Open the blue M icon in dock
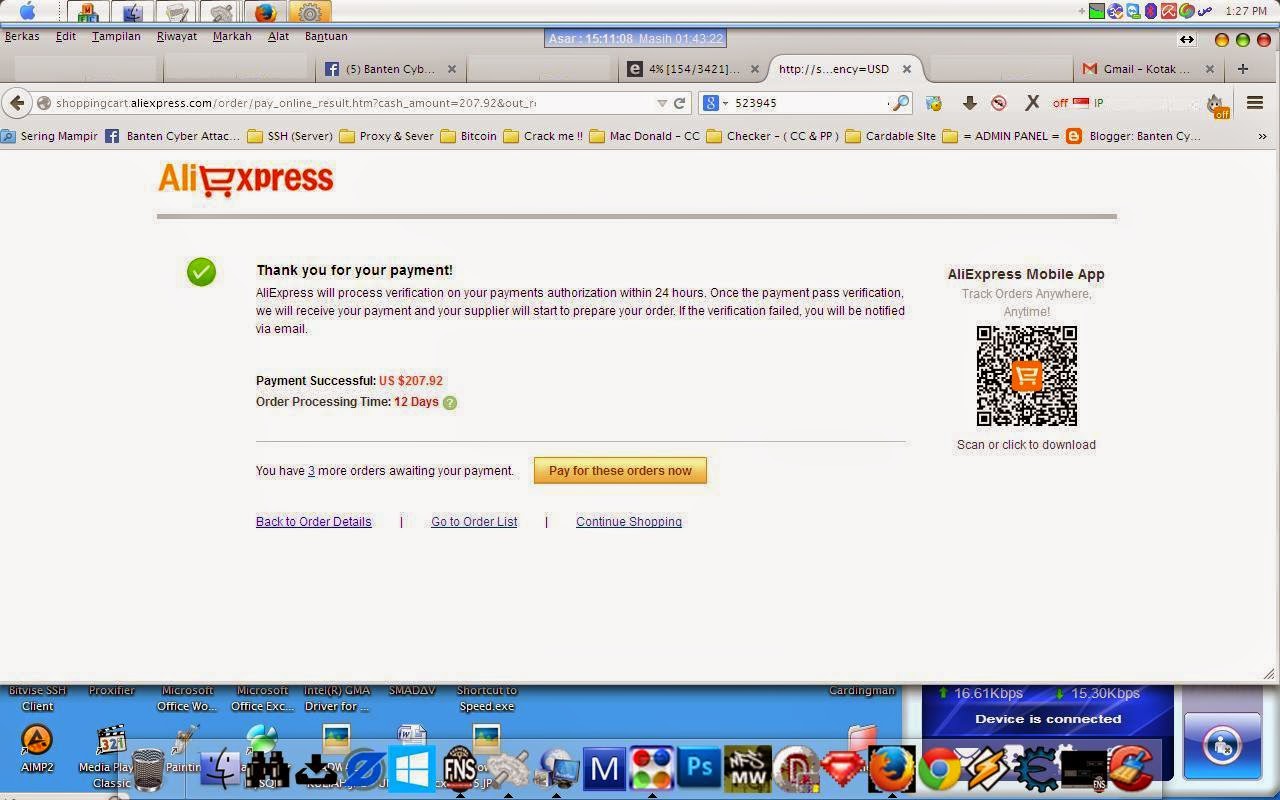The image size is (1280, 800). pyautogui.click(x=604, y=770)
